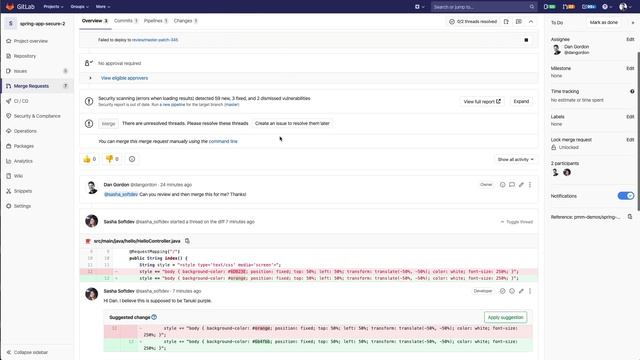Reply to Dan Gordon's comment
The width and height of the screenshot is (640, 360).
(x=512, y=185)
